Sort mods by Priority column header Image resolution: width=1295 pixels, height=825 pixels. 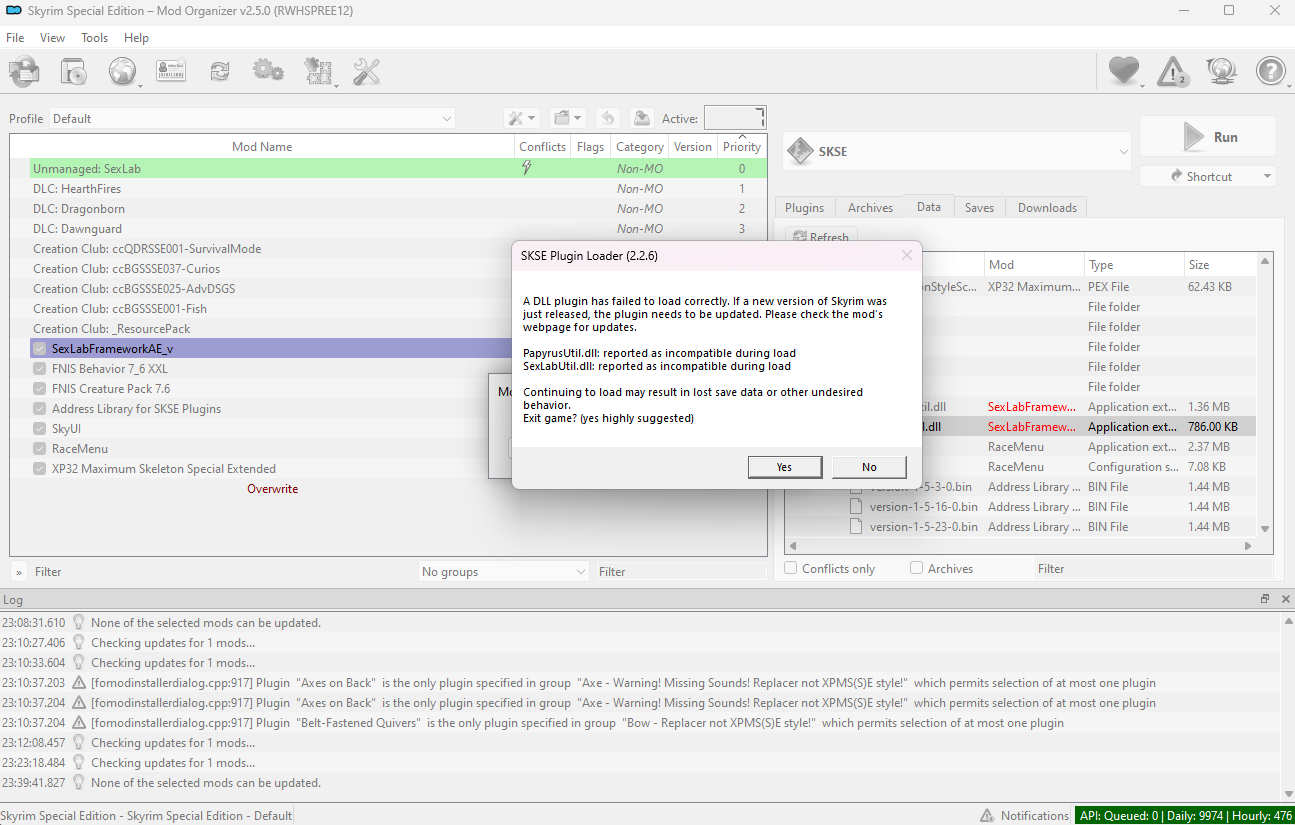point(742,146)
